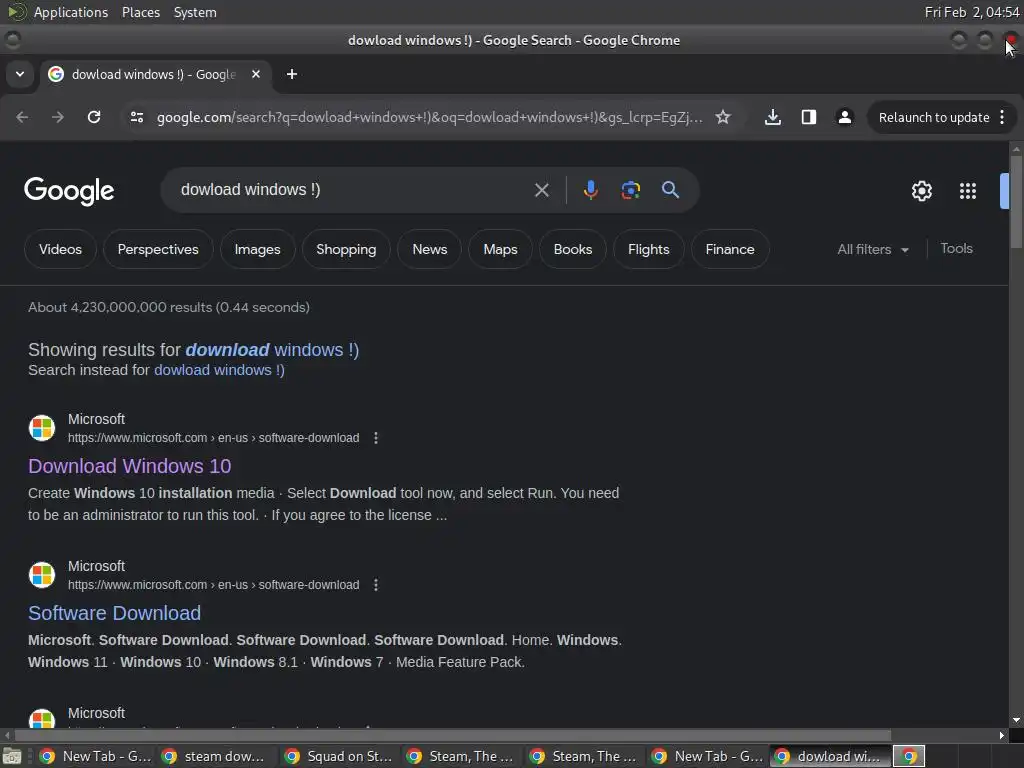This screenshot has height=768, width=1024.
Task: Switch to Shopping results
Action: pos(346,249)
